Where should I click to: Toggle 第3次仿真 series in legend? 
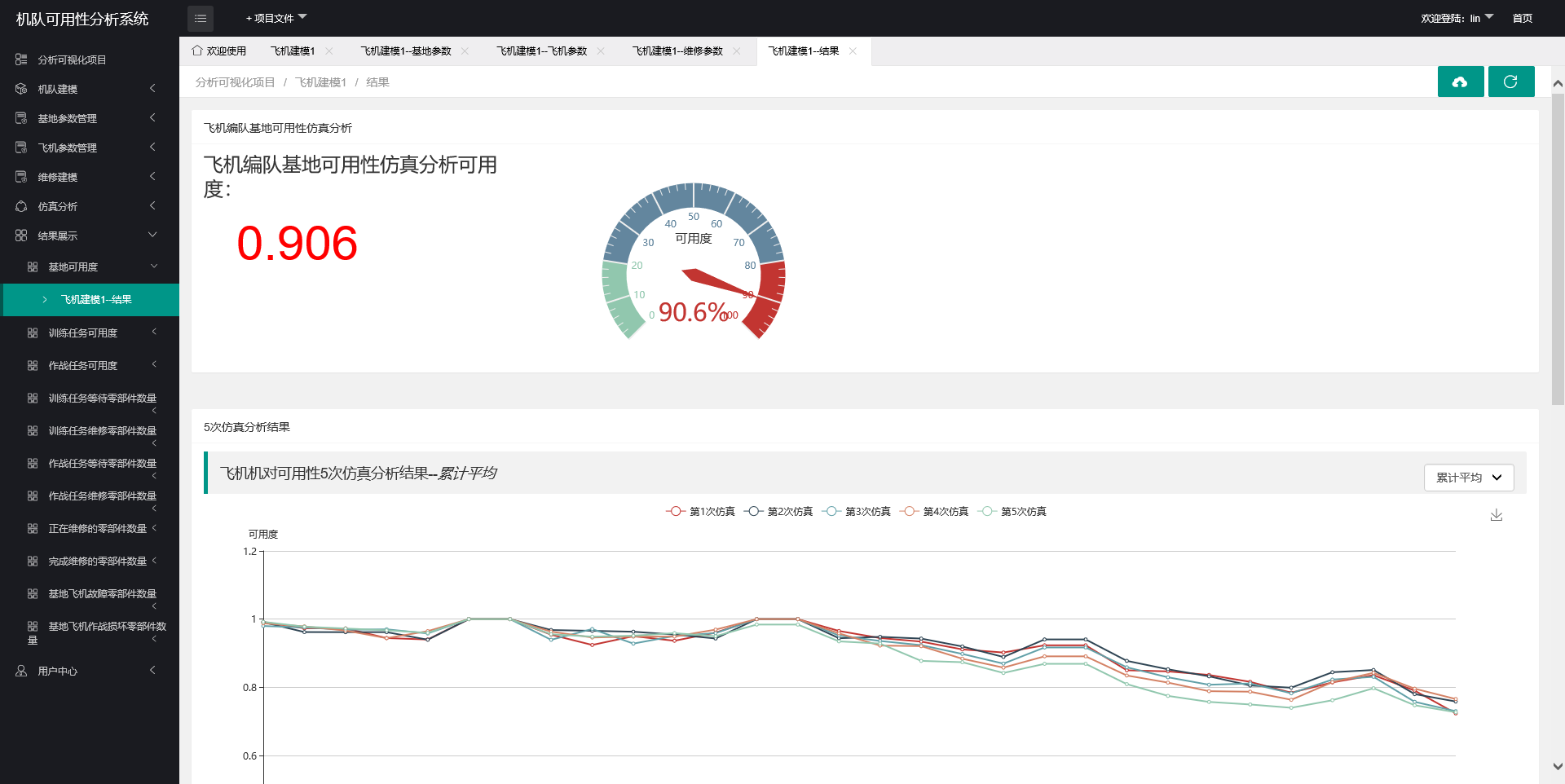tap(856, 511)
